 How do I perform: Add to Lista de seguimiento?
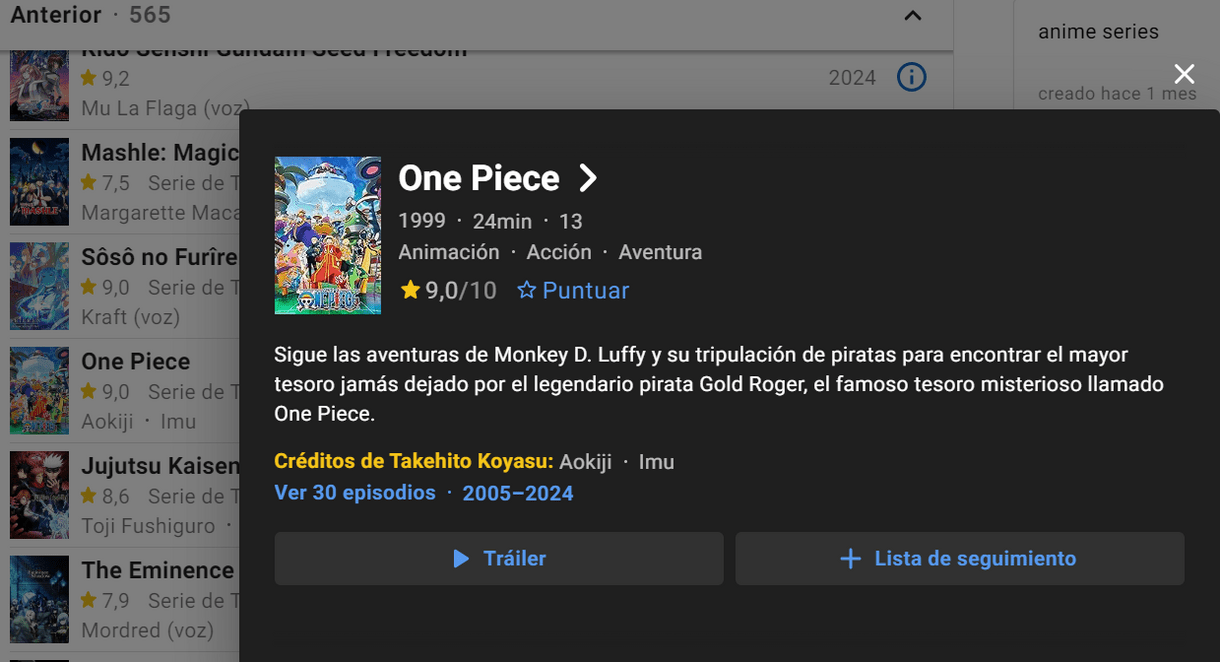pyautogui.click(x=960, y=558)
